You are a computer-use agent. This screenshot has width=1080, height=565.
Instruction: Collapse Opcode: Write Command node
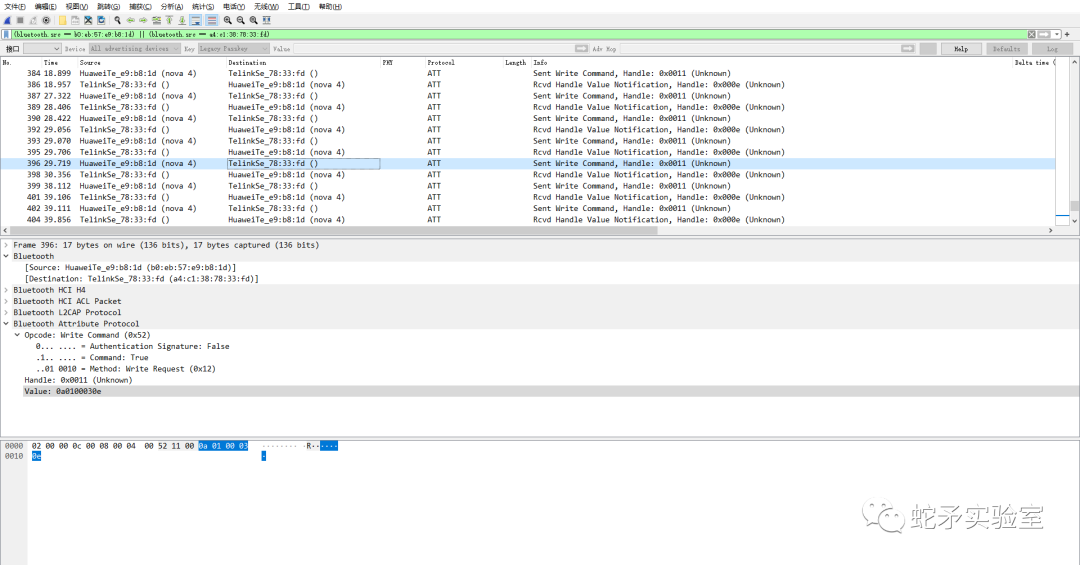pyautogui.click(x=17, y=335)
